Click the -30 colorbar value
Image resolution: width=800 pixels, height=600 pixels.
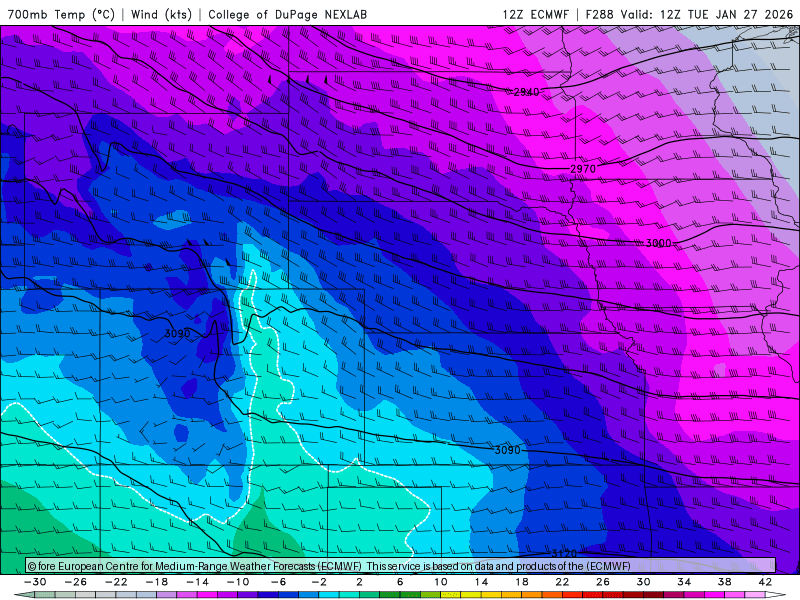pyautogui.click(x=35, y=582)
